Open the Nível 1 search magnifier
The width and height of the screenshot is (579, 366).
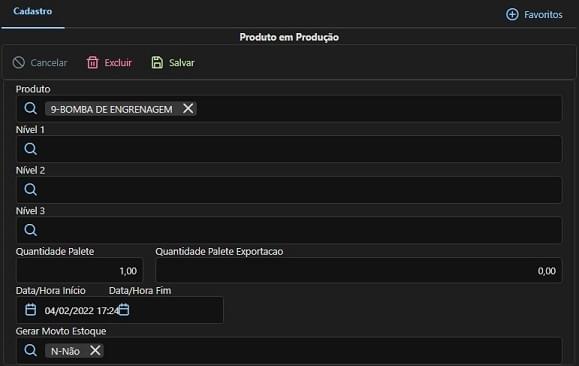31,149
